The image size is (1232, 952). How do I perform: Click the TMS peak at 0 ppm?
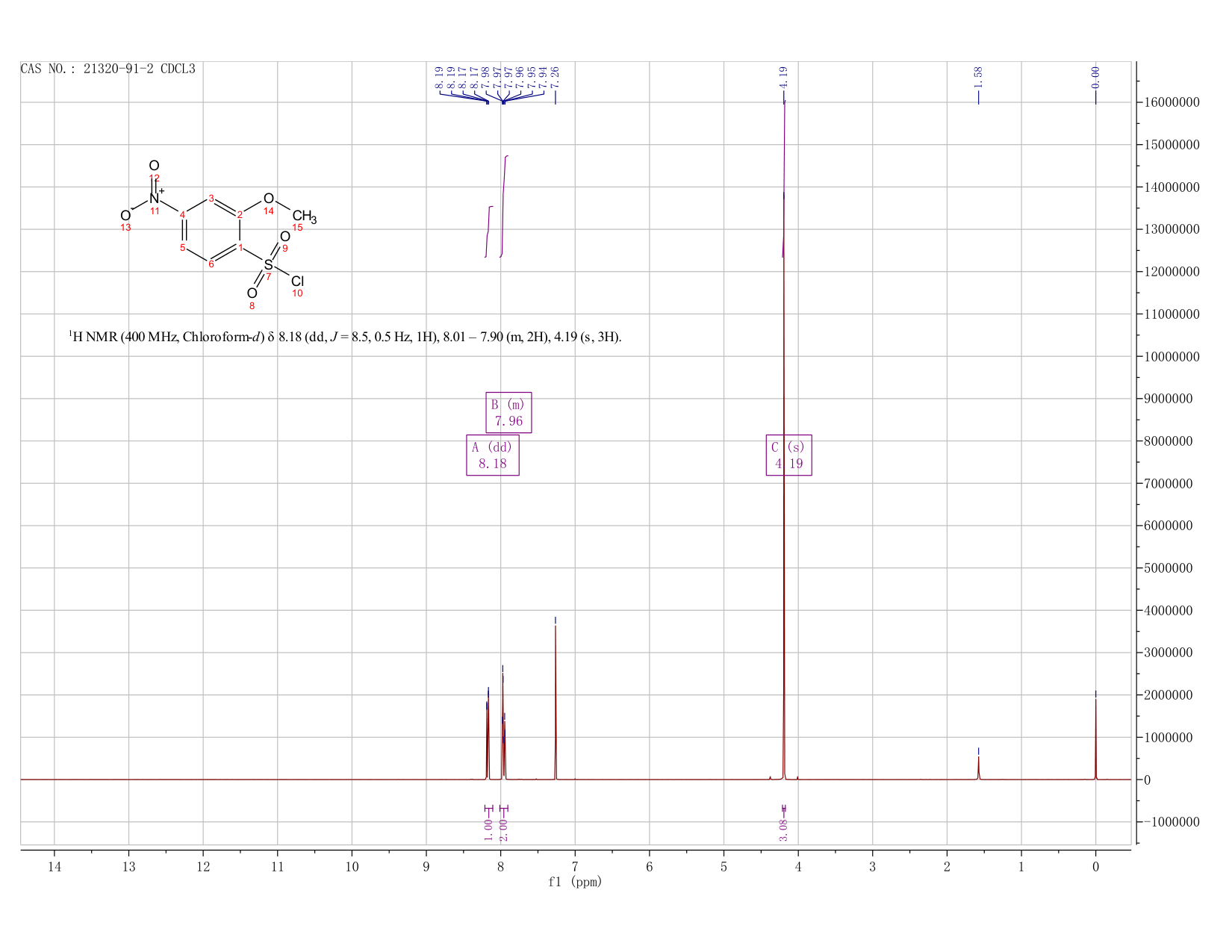click(x=1095, y=739)
